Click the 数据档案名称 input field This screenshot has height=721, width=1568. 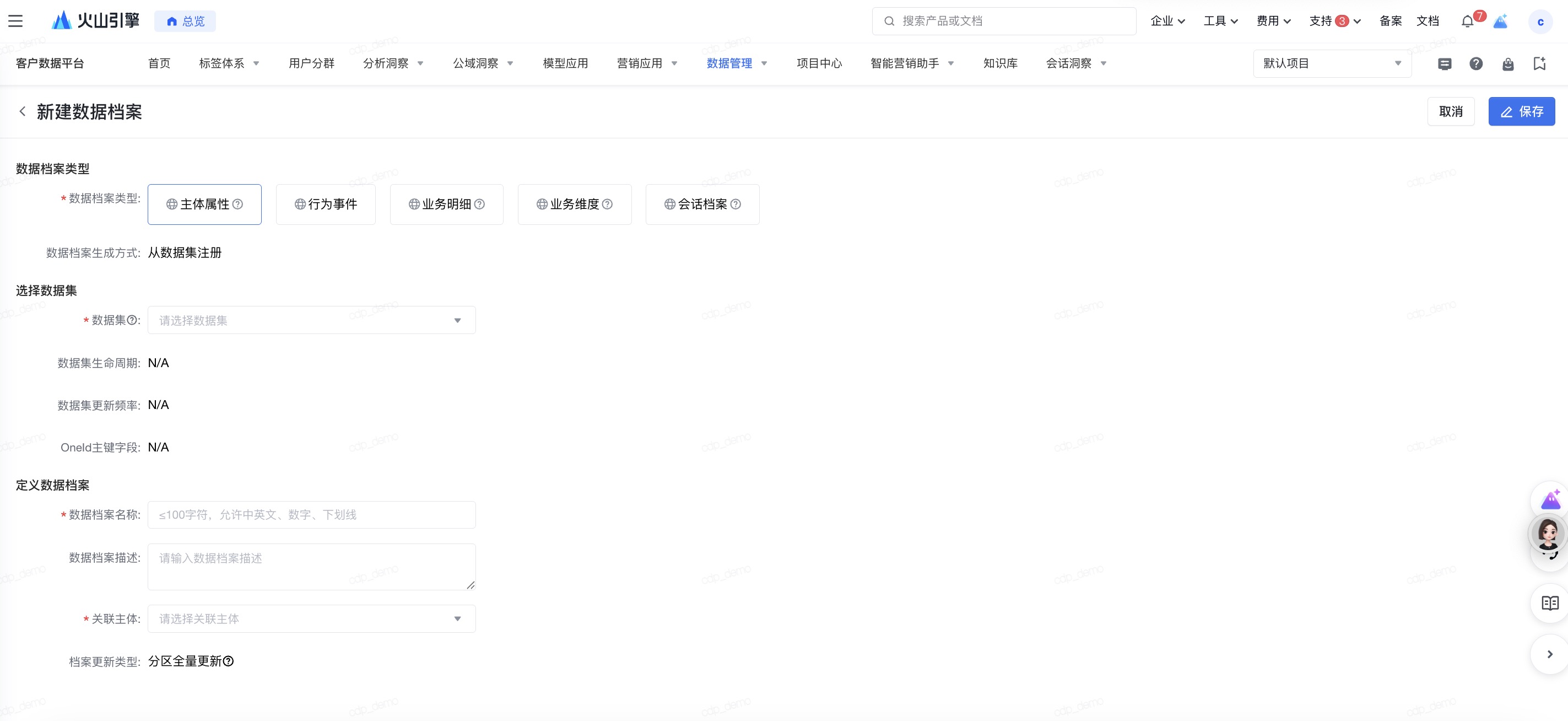(x=311, y=514)
